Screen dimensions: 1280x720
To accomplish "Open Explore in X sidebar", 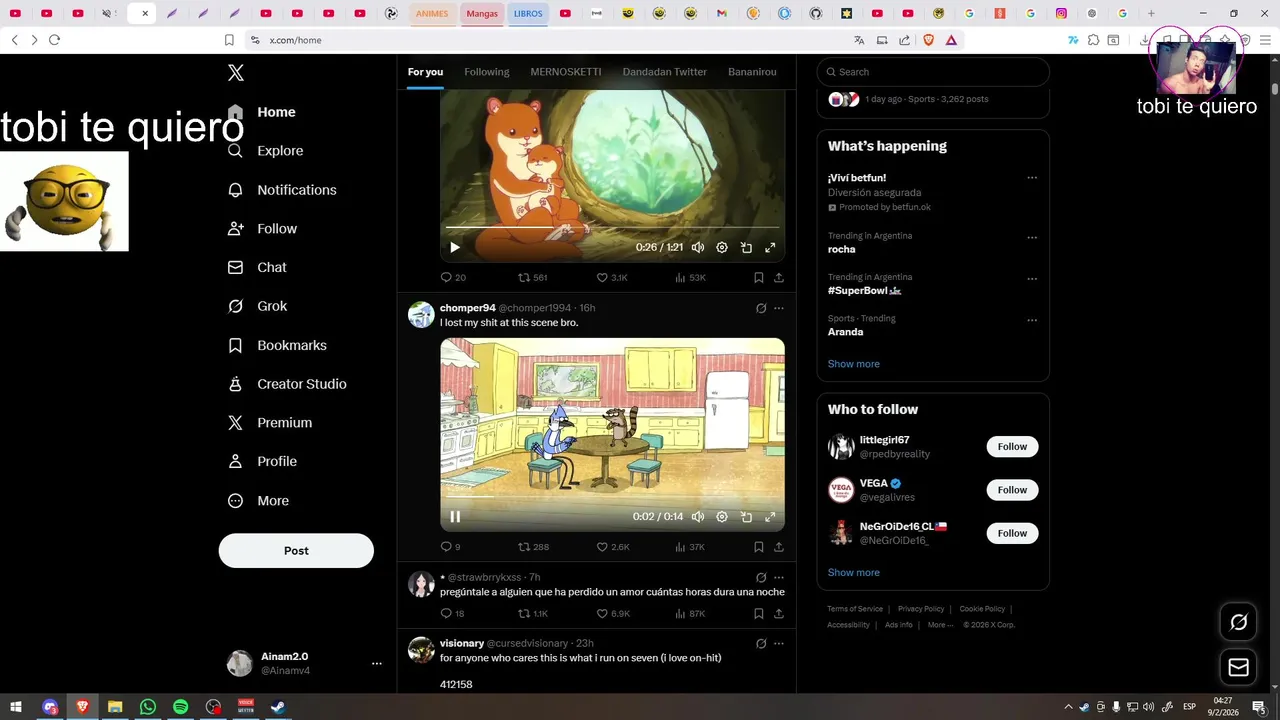I will pos(265,151).
